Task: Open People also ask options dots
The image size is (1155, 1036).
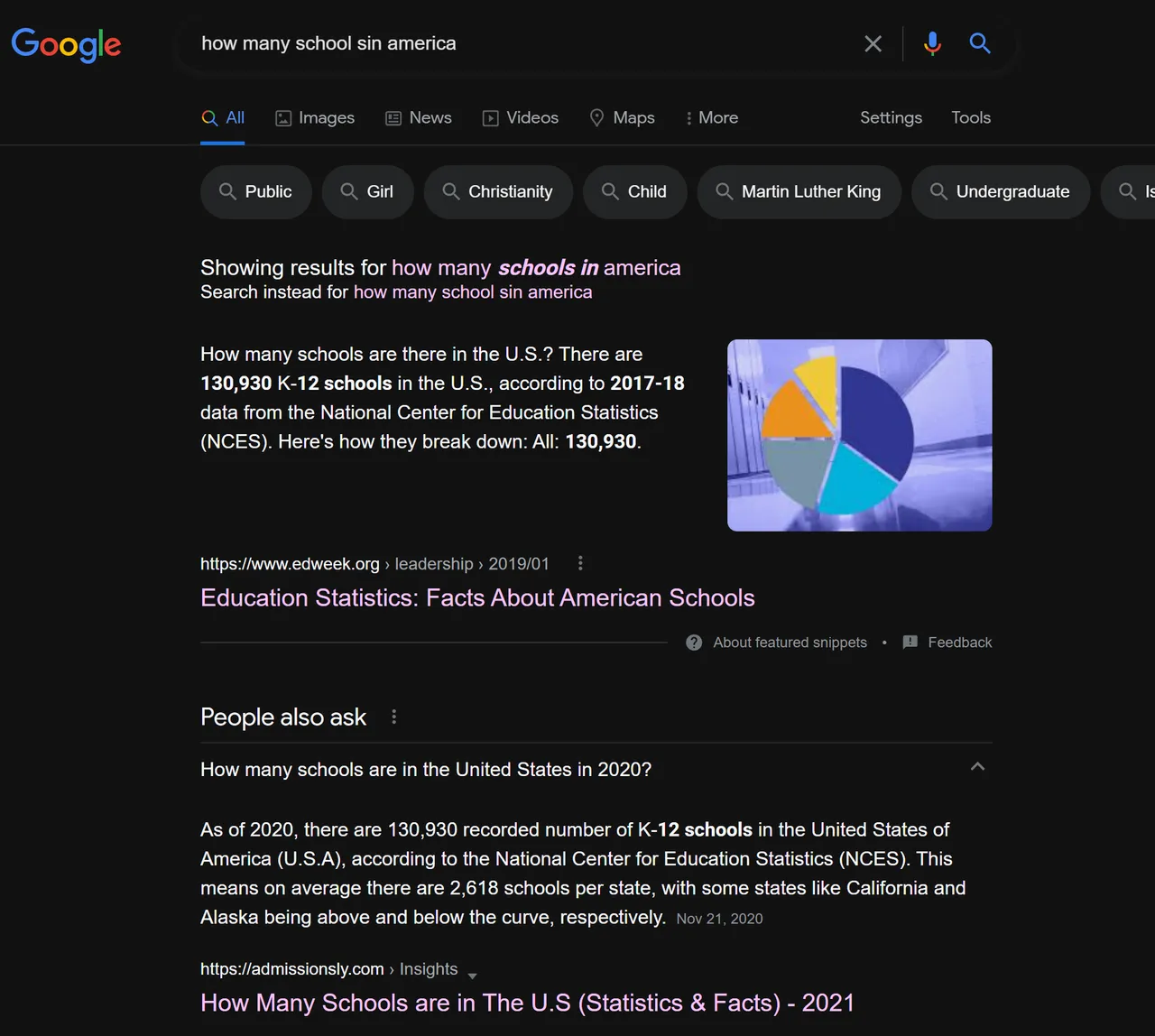Action: pos(393,717)
